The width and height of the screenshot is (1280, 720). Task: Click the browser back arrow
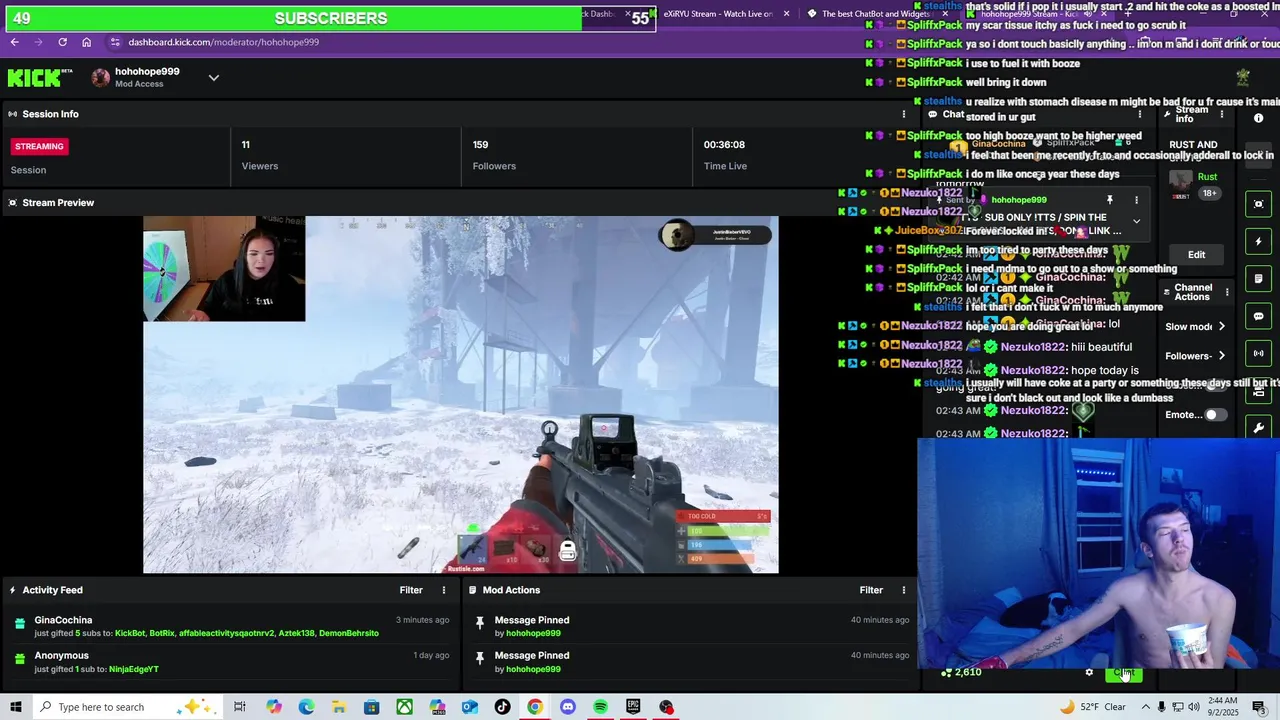point(14,42)
